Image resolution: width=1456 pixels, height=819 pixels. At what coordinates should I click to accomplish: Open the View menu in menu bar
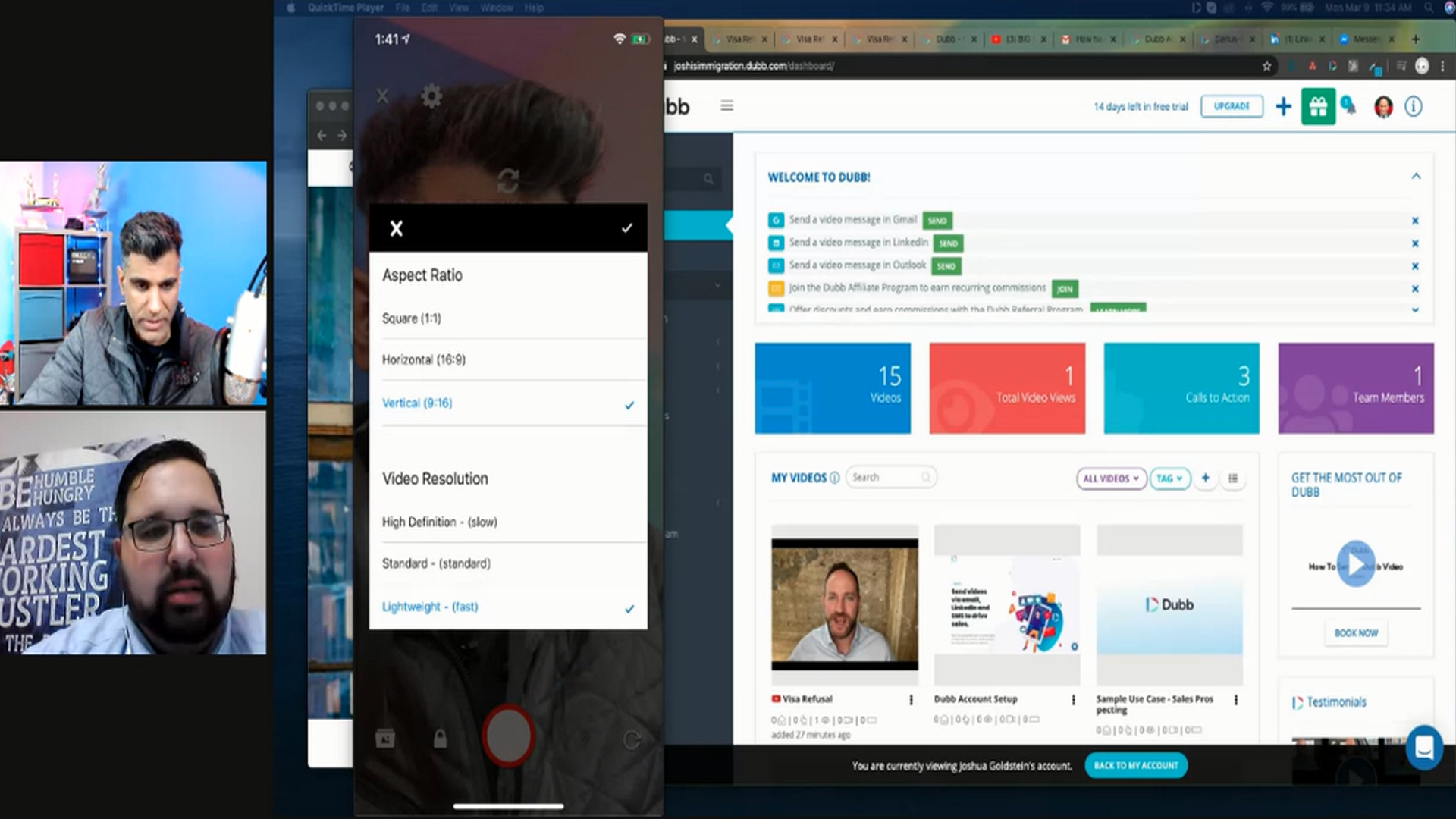[459, 8]
